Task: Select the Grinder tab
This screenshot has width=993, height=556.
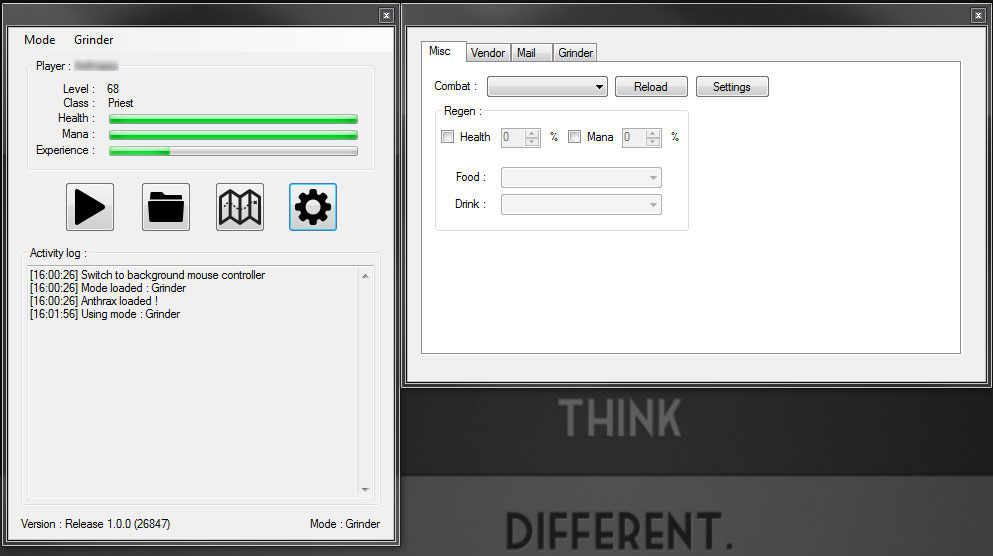Action: [575, 53]
